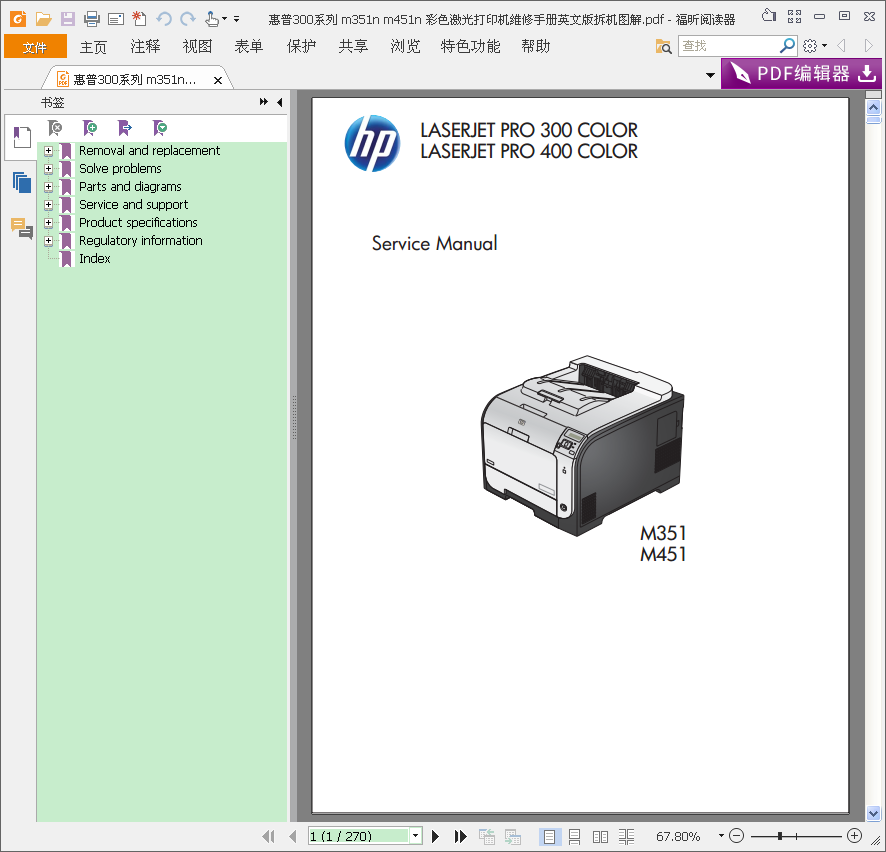886x852 pixels.
Task: Collapse the bookmarks panel arrow
Action: (280, 102)
